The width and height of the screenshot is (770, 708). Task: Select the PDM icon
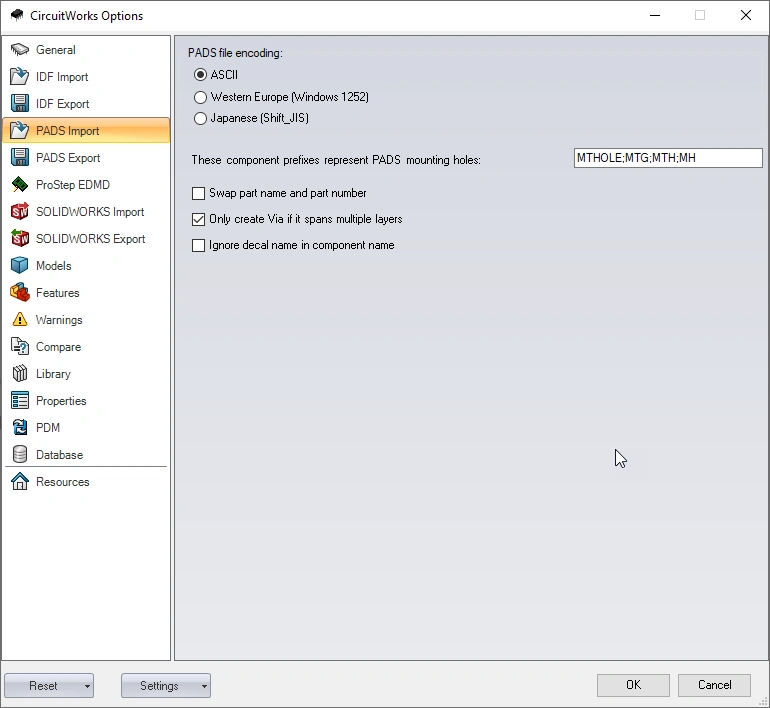click(20, 428)
